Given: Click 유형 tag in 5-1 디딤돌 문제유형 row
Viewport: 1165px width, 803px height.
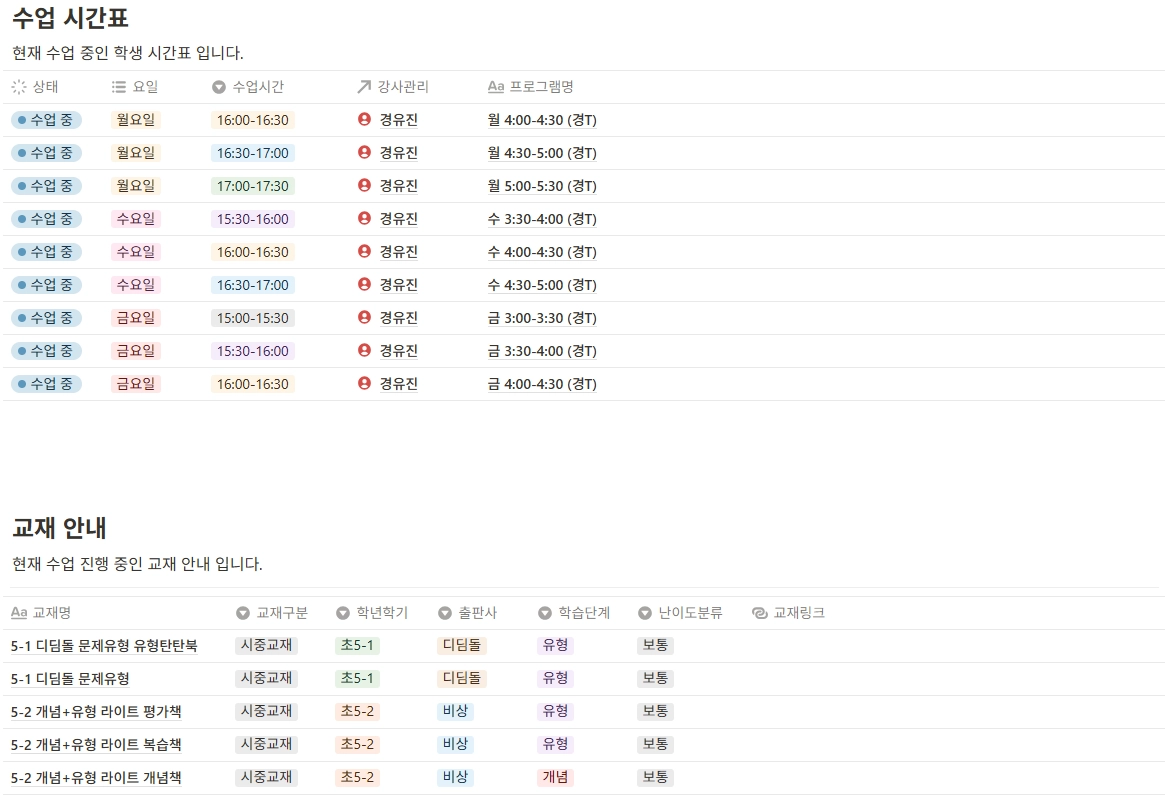Looking at the screenshot, I should (x=555, y=677).
